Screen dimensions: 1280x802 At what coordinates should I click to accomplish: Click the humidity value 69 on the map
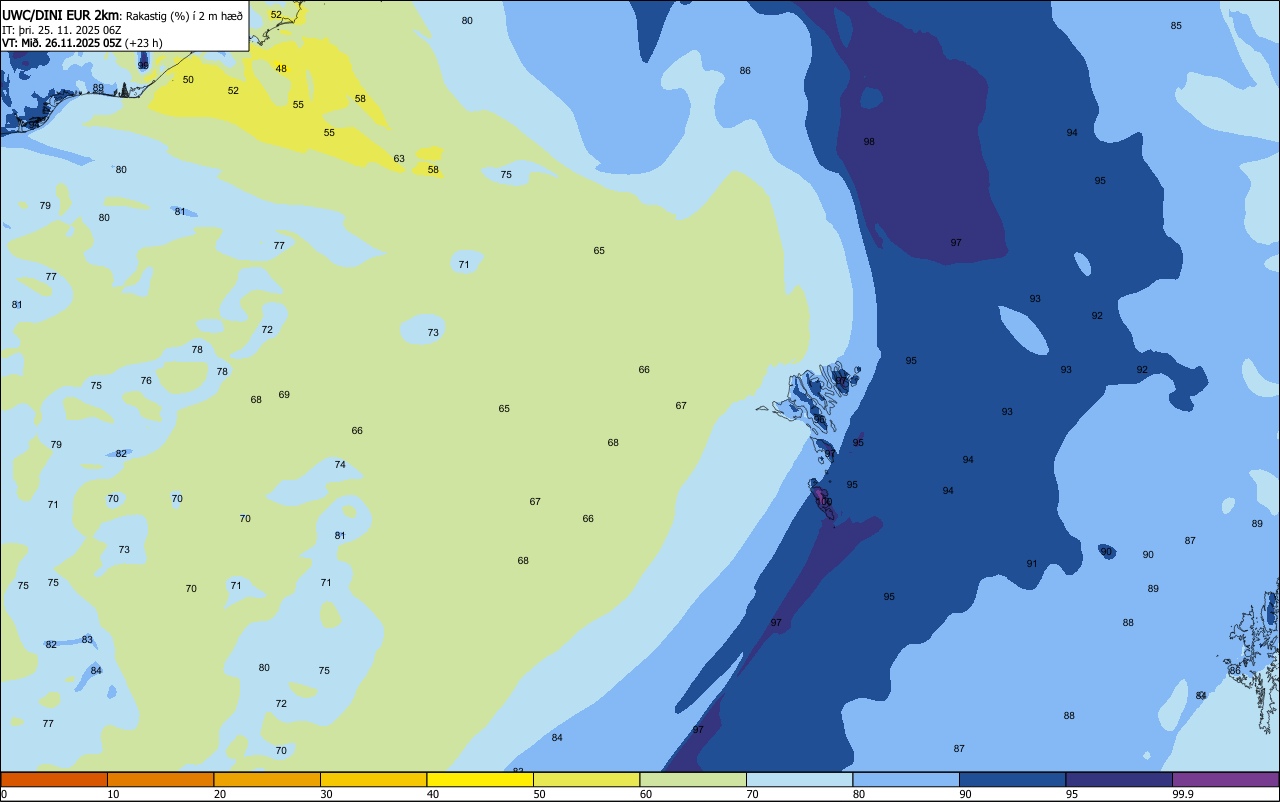pyautogui.click(x=284, y=395)
